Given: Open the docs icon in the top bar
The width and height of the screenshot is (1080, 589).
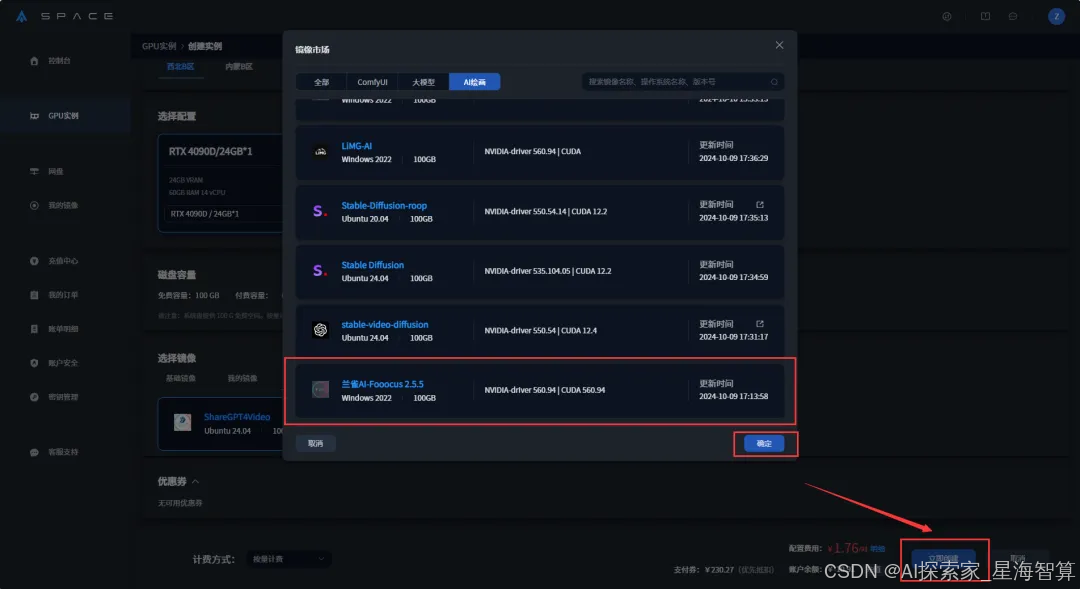Looking at the screenshot, I should [x=986, y=16].
